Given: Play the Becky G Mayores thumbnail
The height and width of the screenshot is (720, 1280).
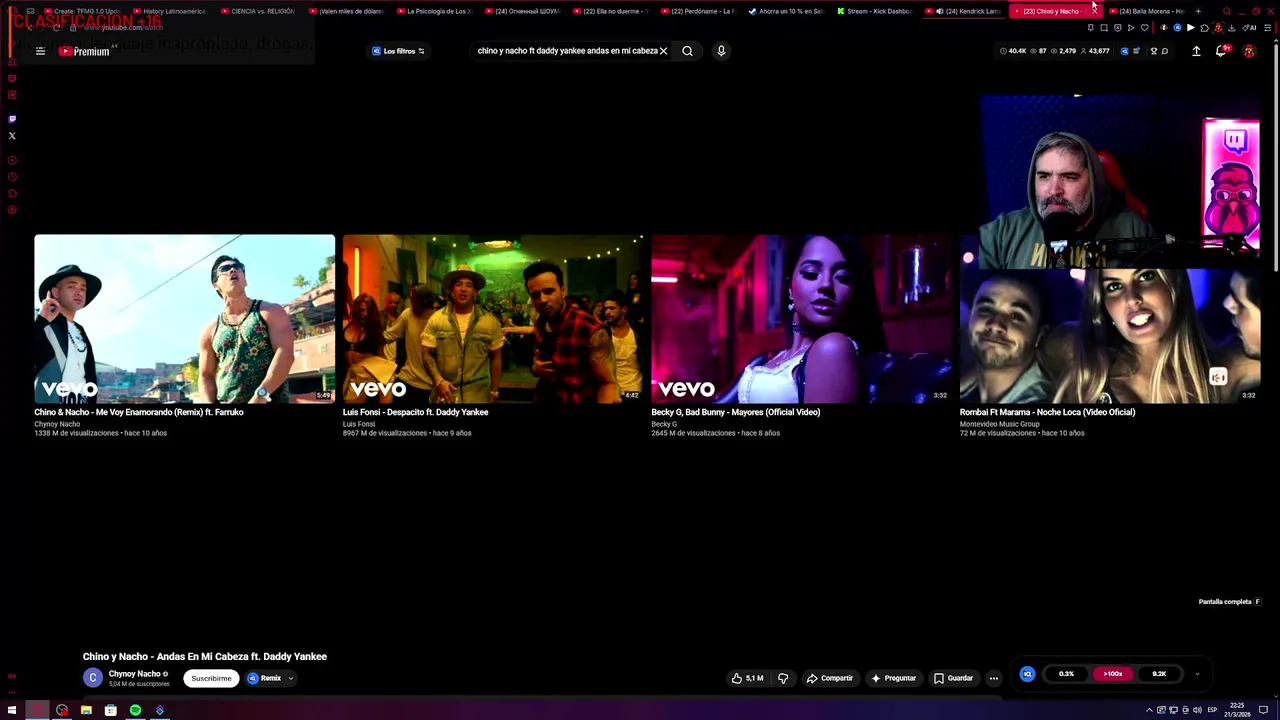Looking at the screenshot, I should 801,319.
